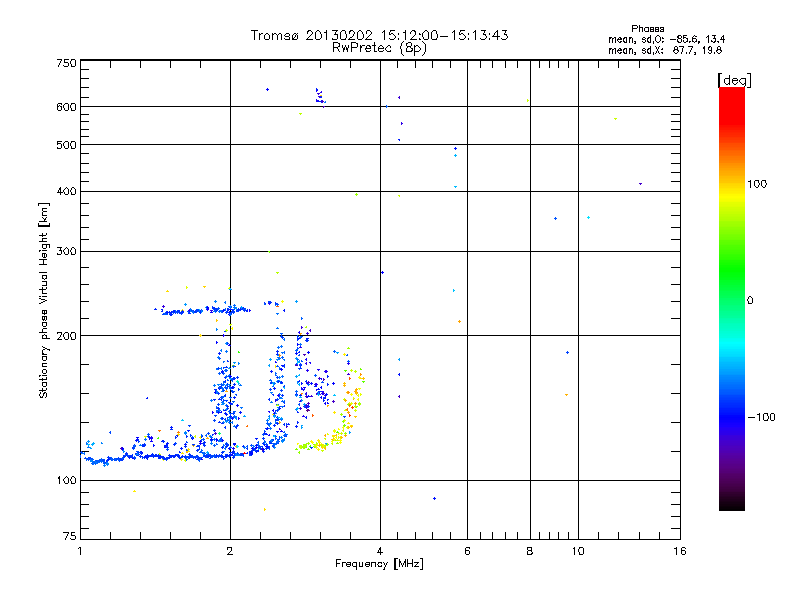The height and width of the screenshot is (600, 800).
Task: Click the "6" frequency axis tick label
Action: 467,551
